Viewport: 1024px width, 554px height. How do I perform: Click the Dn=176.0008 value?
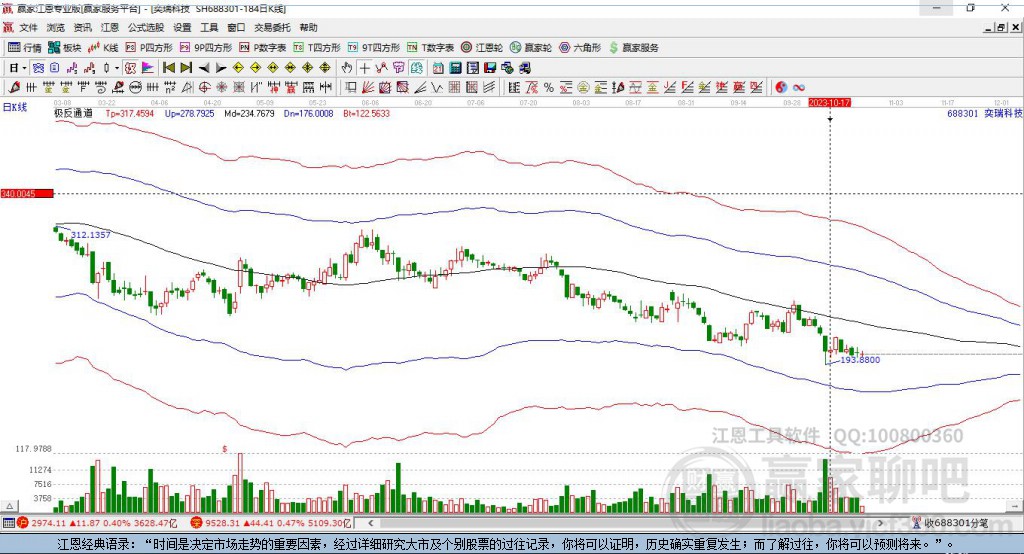pyautogui.click(x=308, y=114)
